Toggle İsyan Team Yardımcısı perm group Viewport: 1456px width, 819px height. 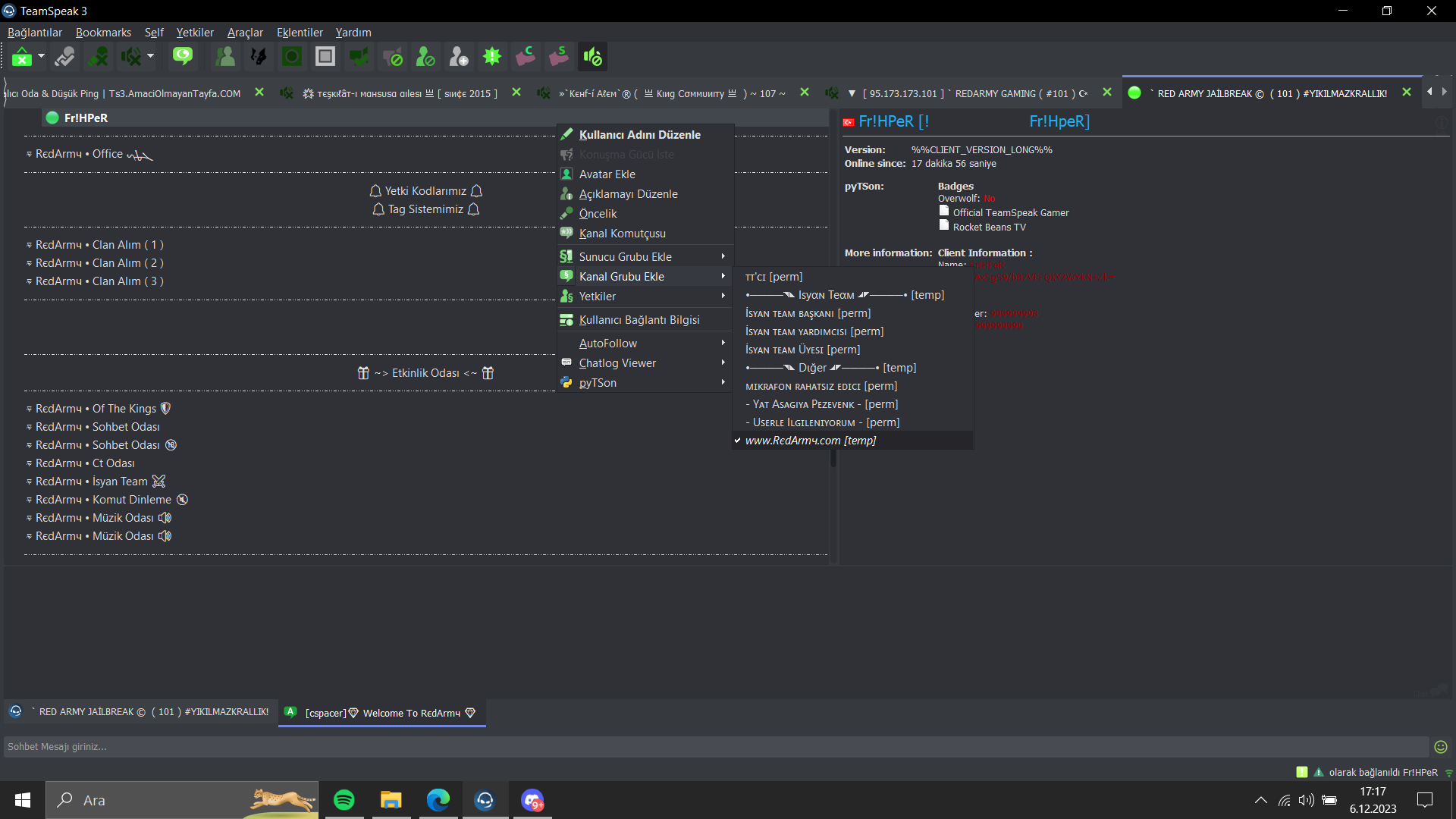point(852,331)
